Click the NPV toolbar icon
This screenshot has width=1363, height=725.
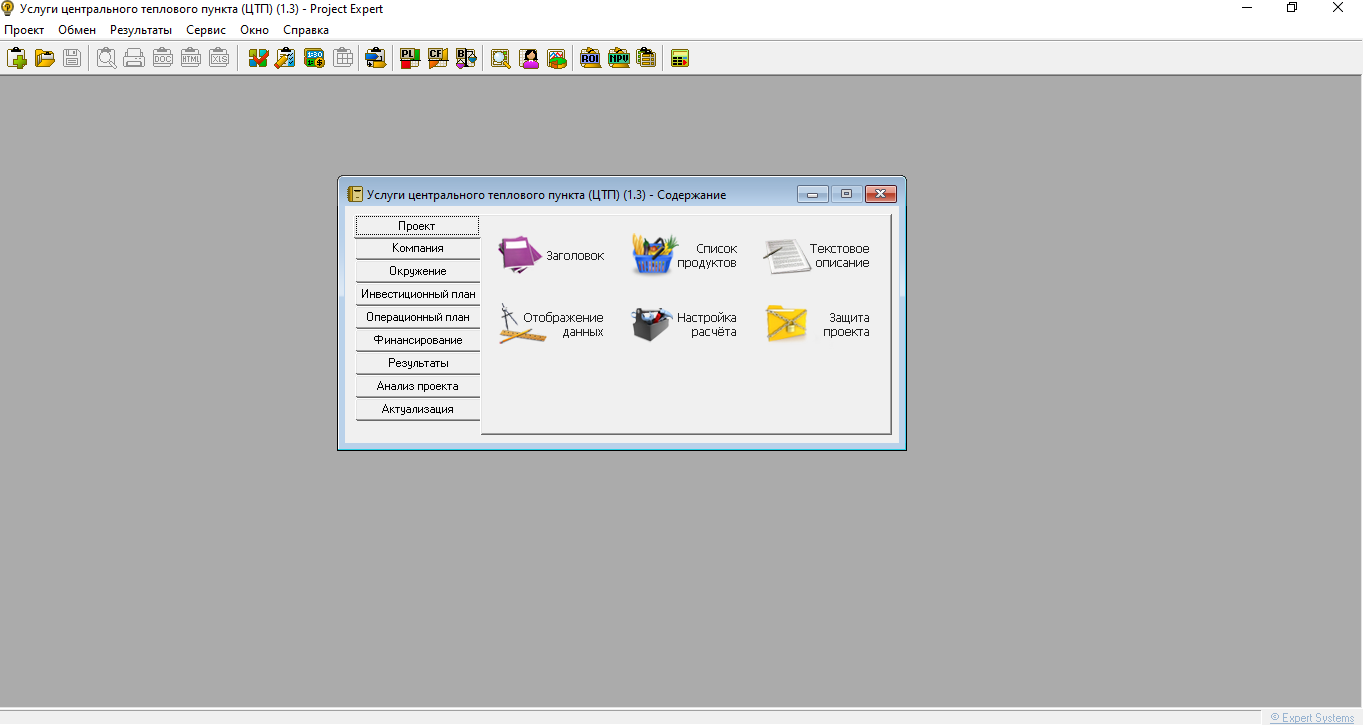pyautogui.click(x=618, y=58)
